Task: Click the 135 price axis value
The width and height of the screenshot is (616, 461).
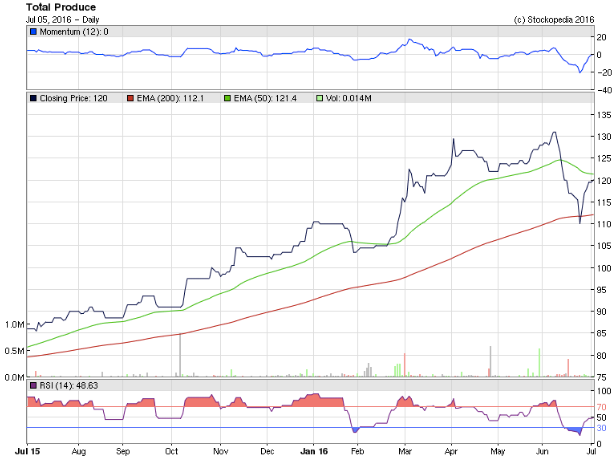Action: tap(604, 115)
